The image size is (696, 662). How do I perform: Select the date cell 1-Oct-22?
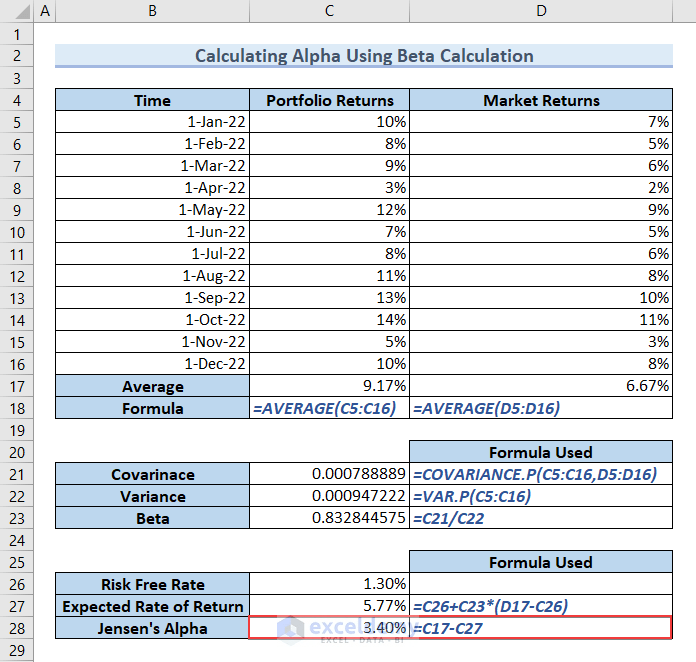click(152, 320)
